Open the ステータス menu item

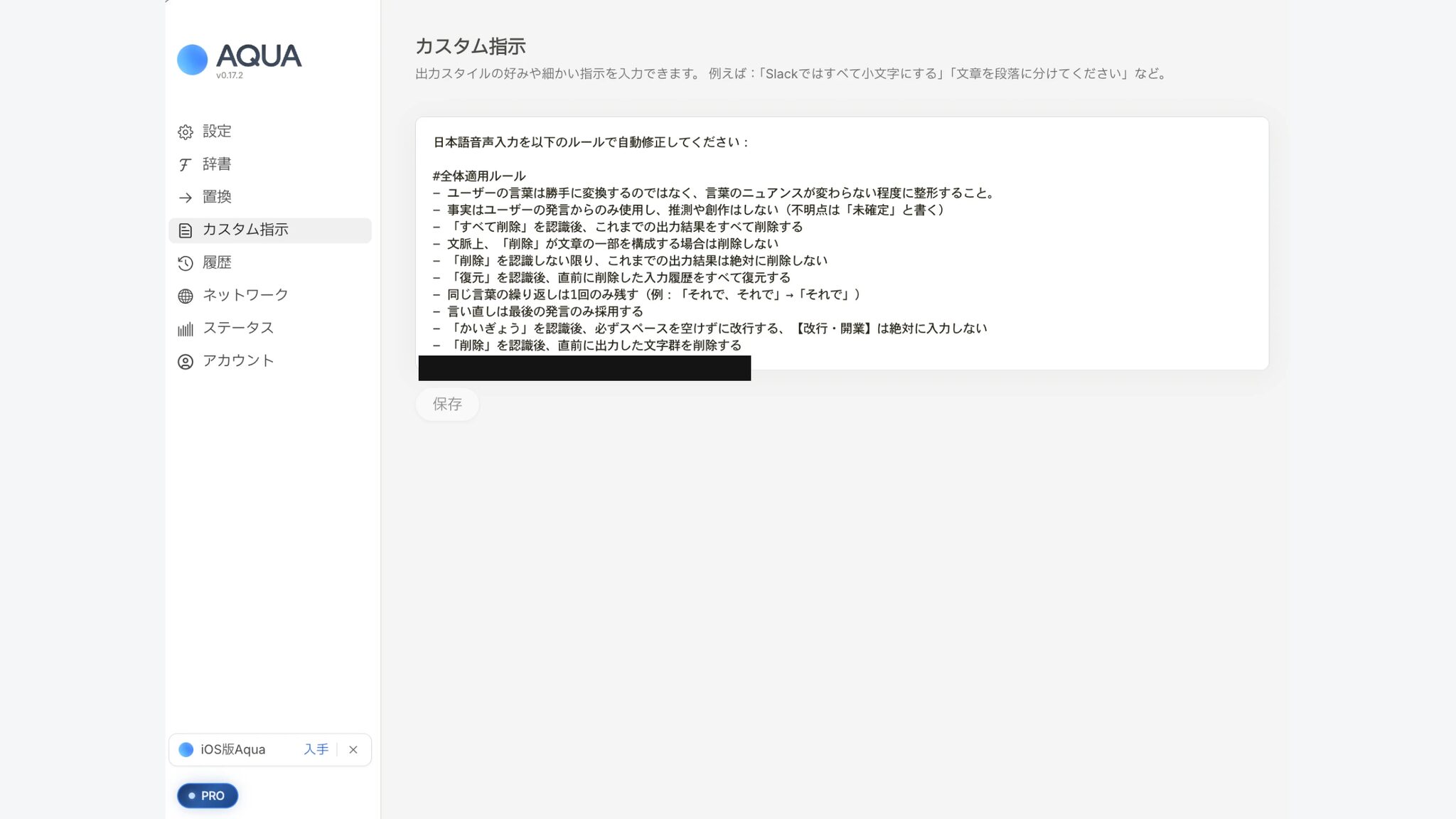(x=270, y=328)
